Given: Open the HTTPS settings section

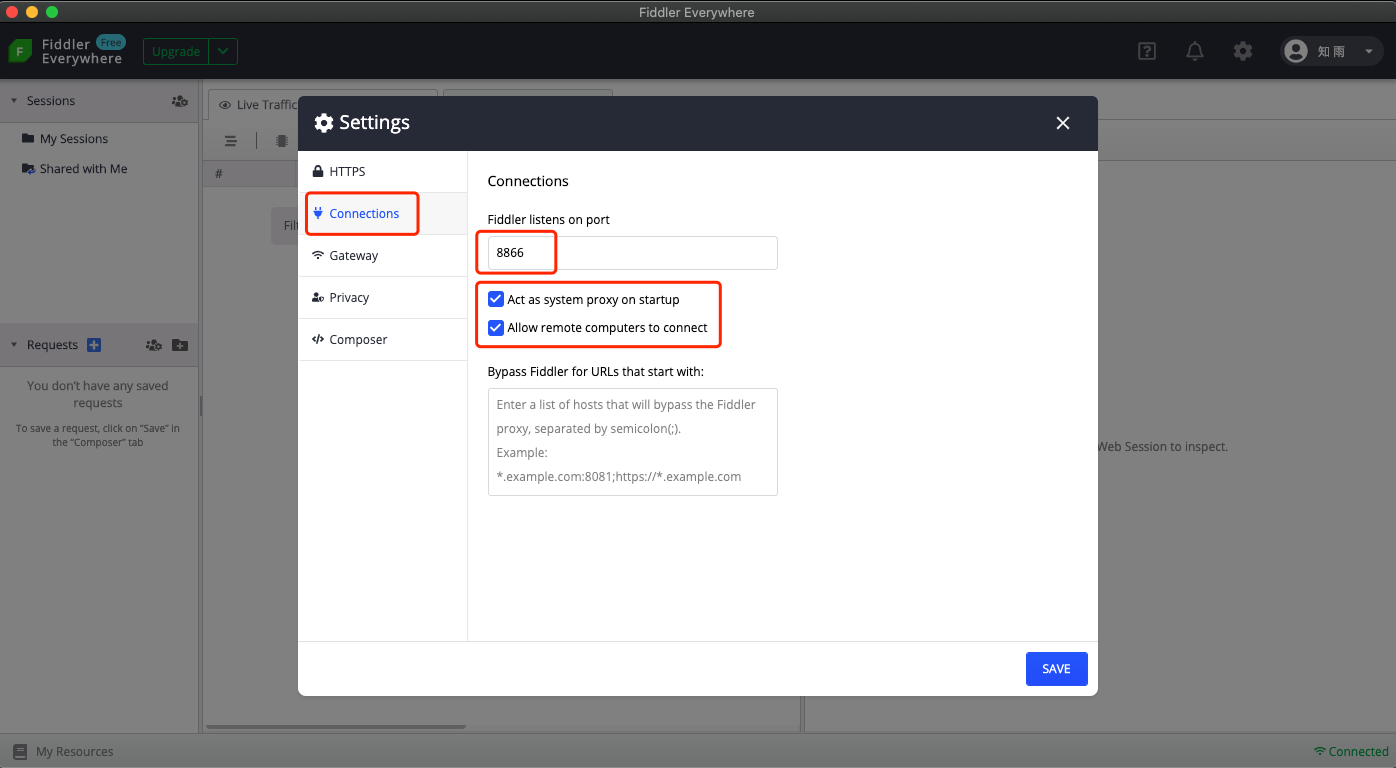Looking at the screenshot, I should click(383, 172).
